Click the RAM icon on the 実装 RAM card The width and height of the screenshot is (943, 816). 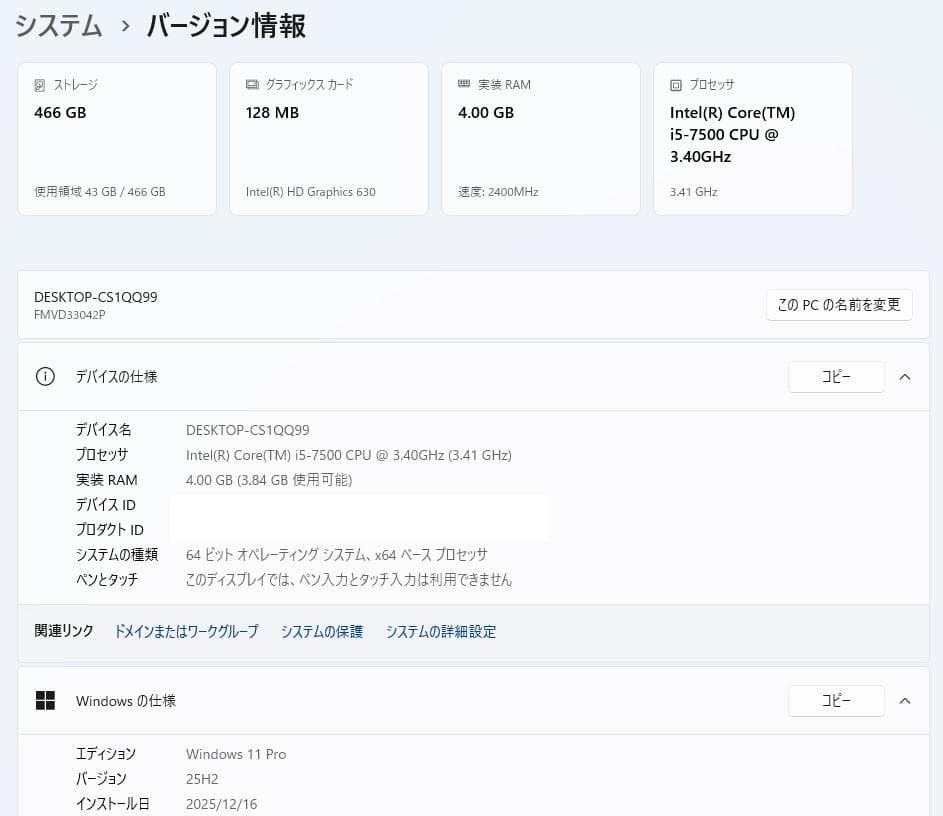coord(463,84)
